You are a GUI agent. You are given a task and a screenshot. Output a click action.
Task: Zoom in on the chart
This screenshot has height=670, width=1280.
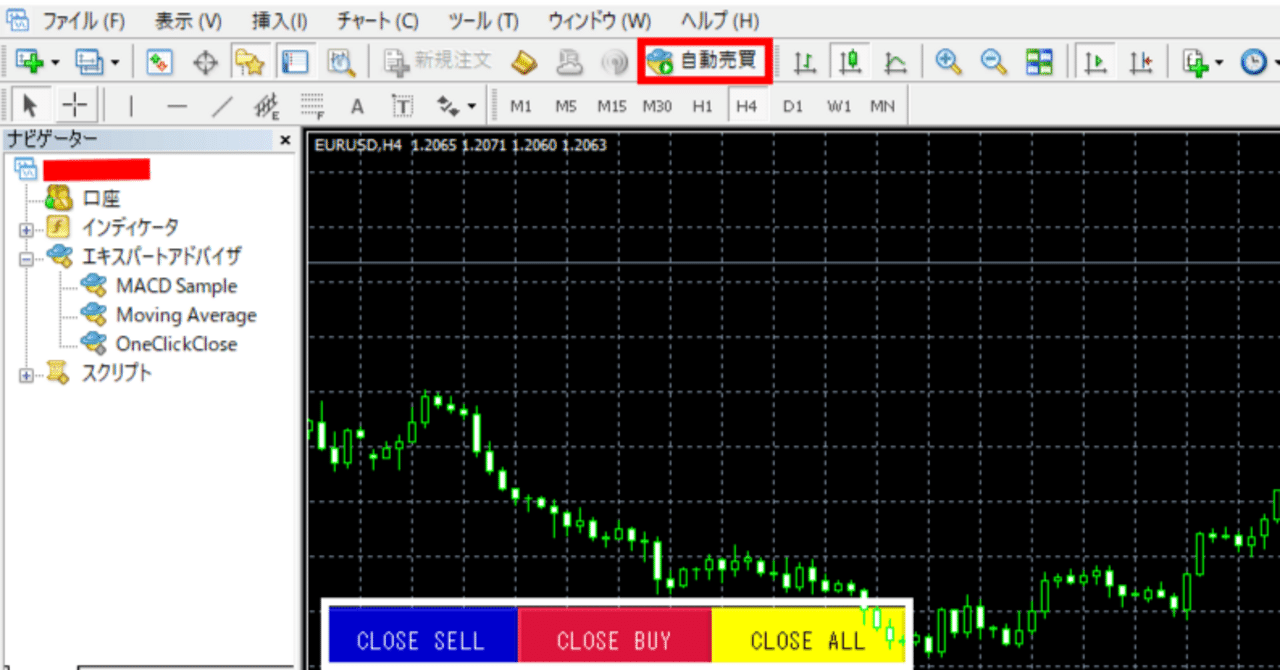(x=947, y=62)
